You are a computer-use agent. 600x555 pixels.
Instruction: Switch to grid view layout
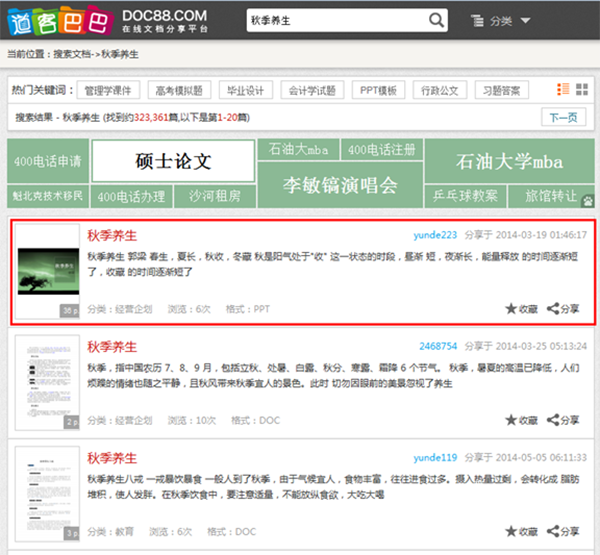[x=581, y=90]
